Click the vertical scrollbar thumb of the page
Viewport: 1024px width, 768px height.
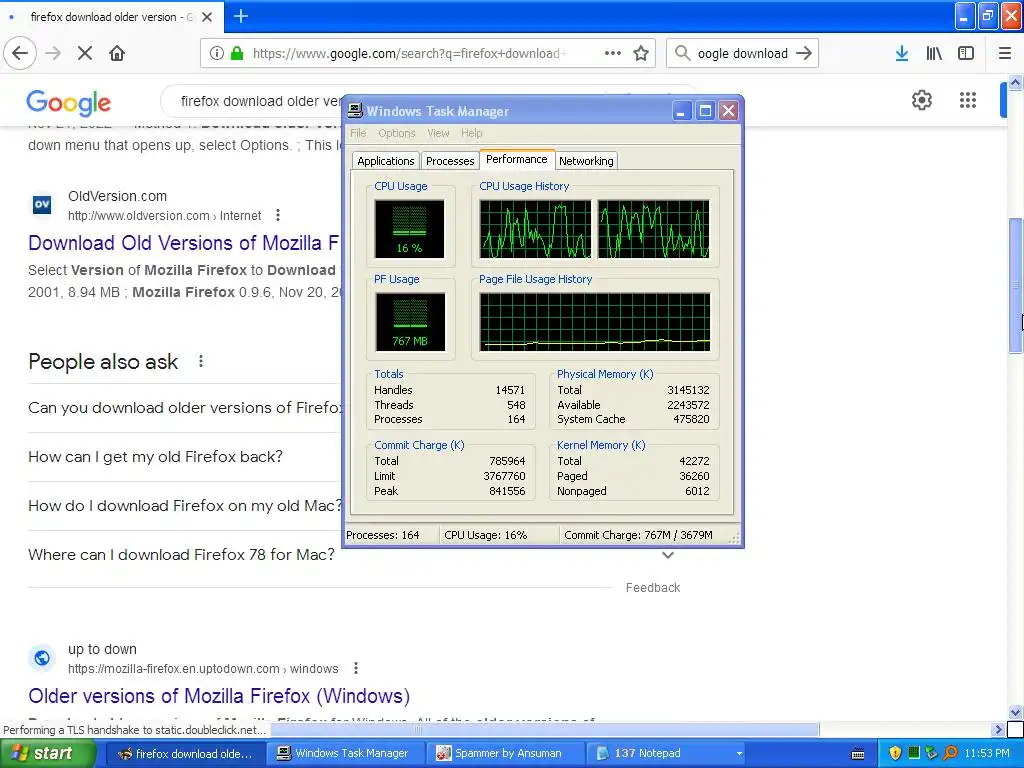(x=1015, y=285)
